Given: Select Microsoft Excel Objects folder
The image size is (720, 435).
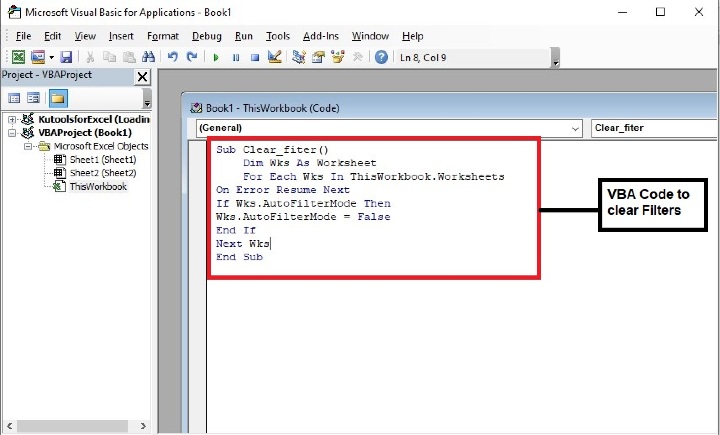Looking at the screenshot, I should (x=101, y=146).
